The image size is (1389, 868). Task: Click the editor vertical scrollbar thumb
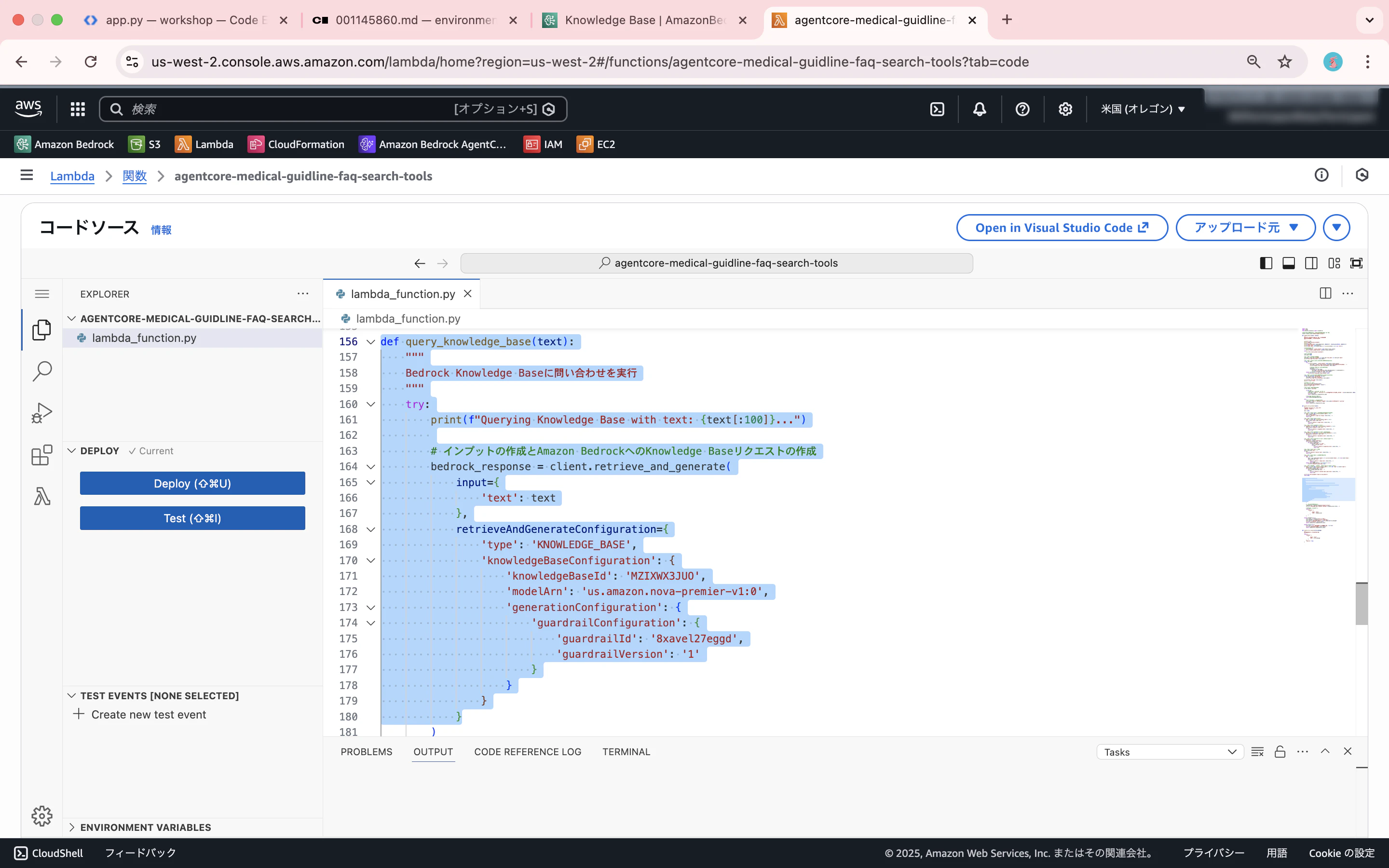point(1362,603)
